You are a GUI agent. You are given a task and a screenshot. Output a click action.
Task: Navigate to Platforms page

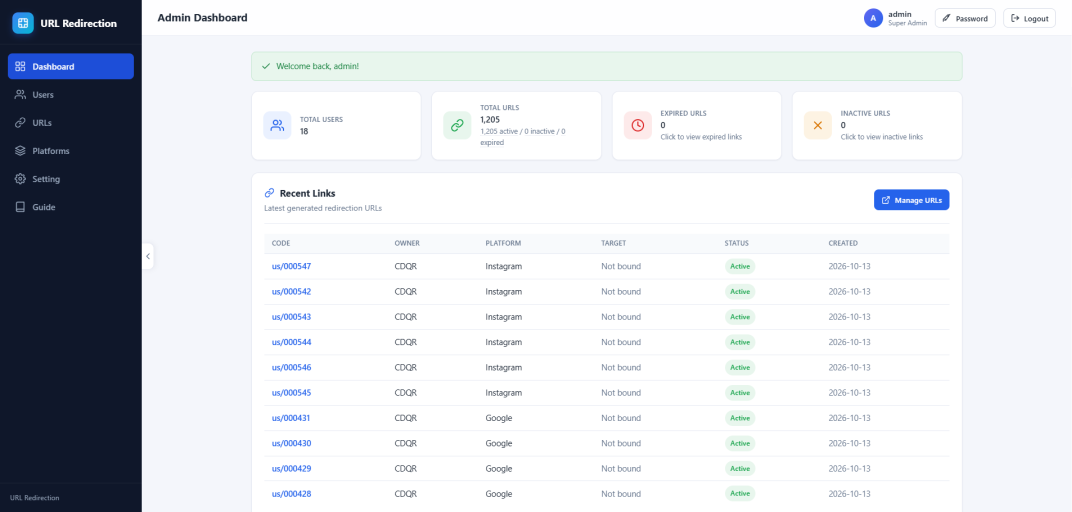(70, 151)
